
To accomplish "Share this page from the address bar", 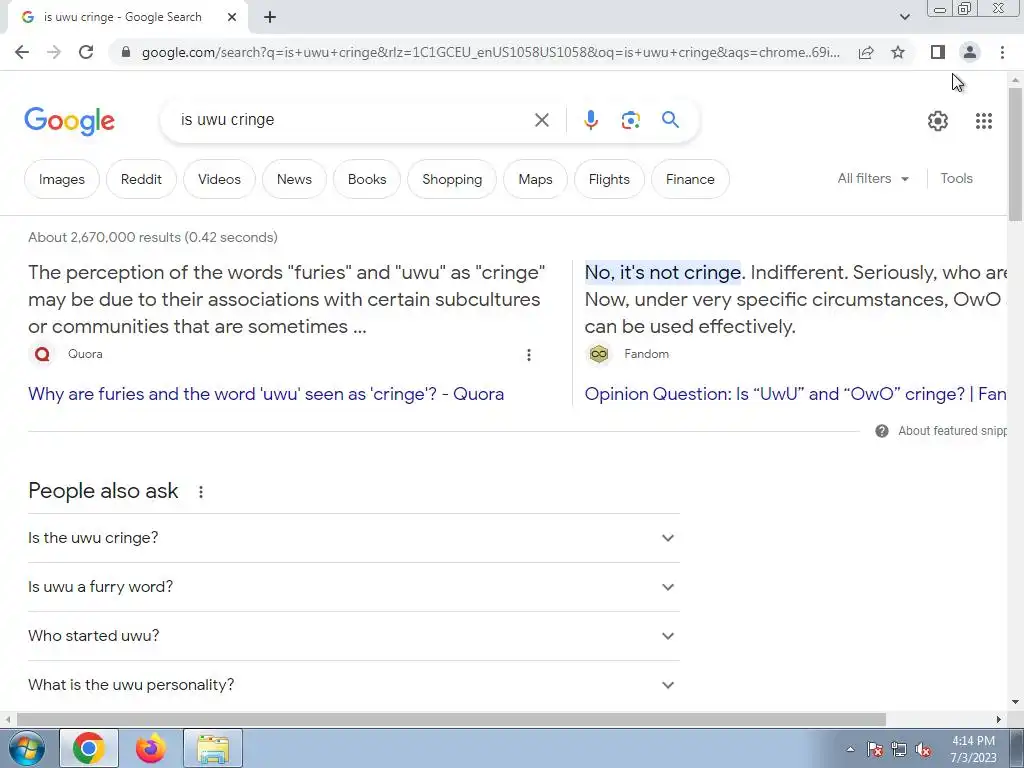I will coord(866,52).
